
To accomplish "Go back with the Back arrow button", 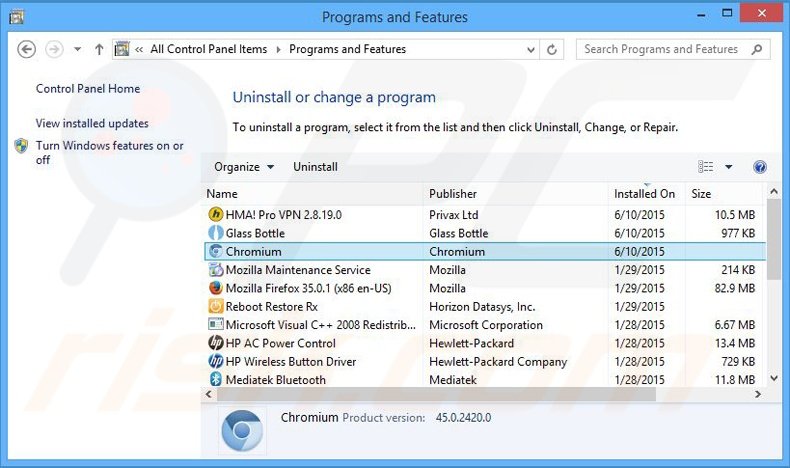I will pyautogui.click(x=26, y=49).
